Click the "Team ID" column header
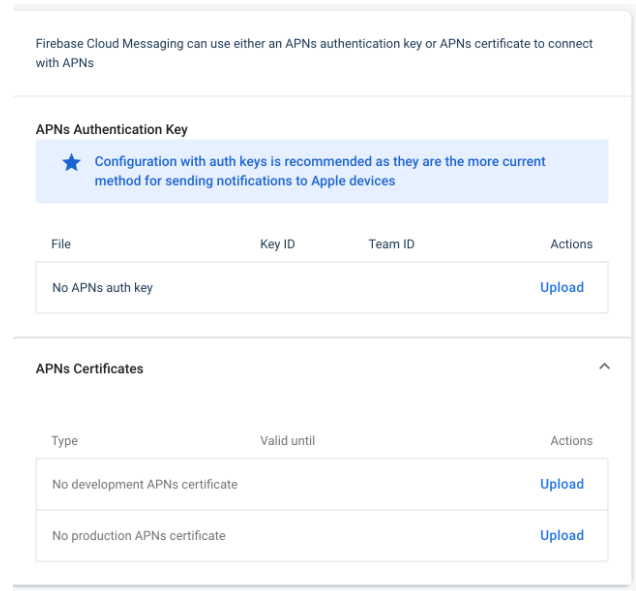This screenshot has height=591, width=636. pos(391,244)
